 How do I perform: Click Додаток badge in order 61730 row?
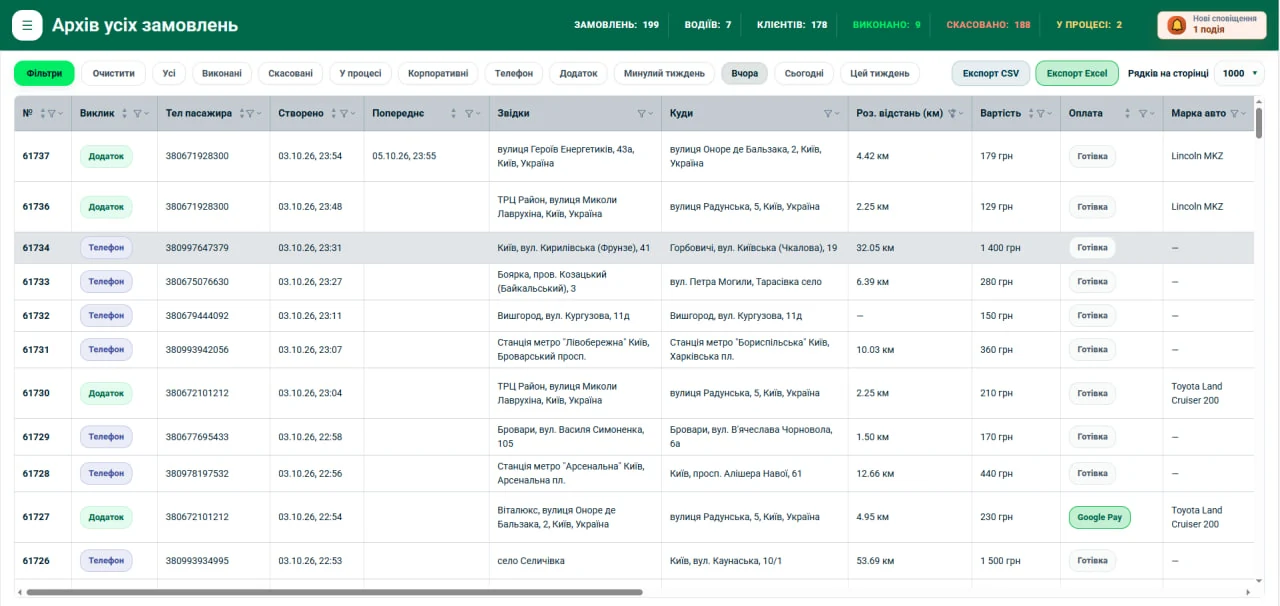pyautogui.click(x=106, y=393)
